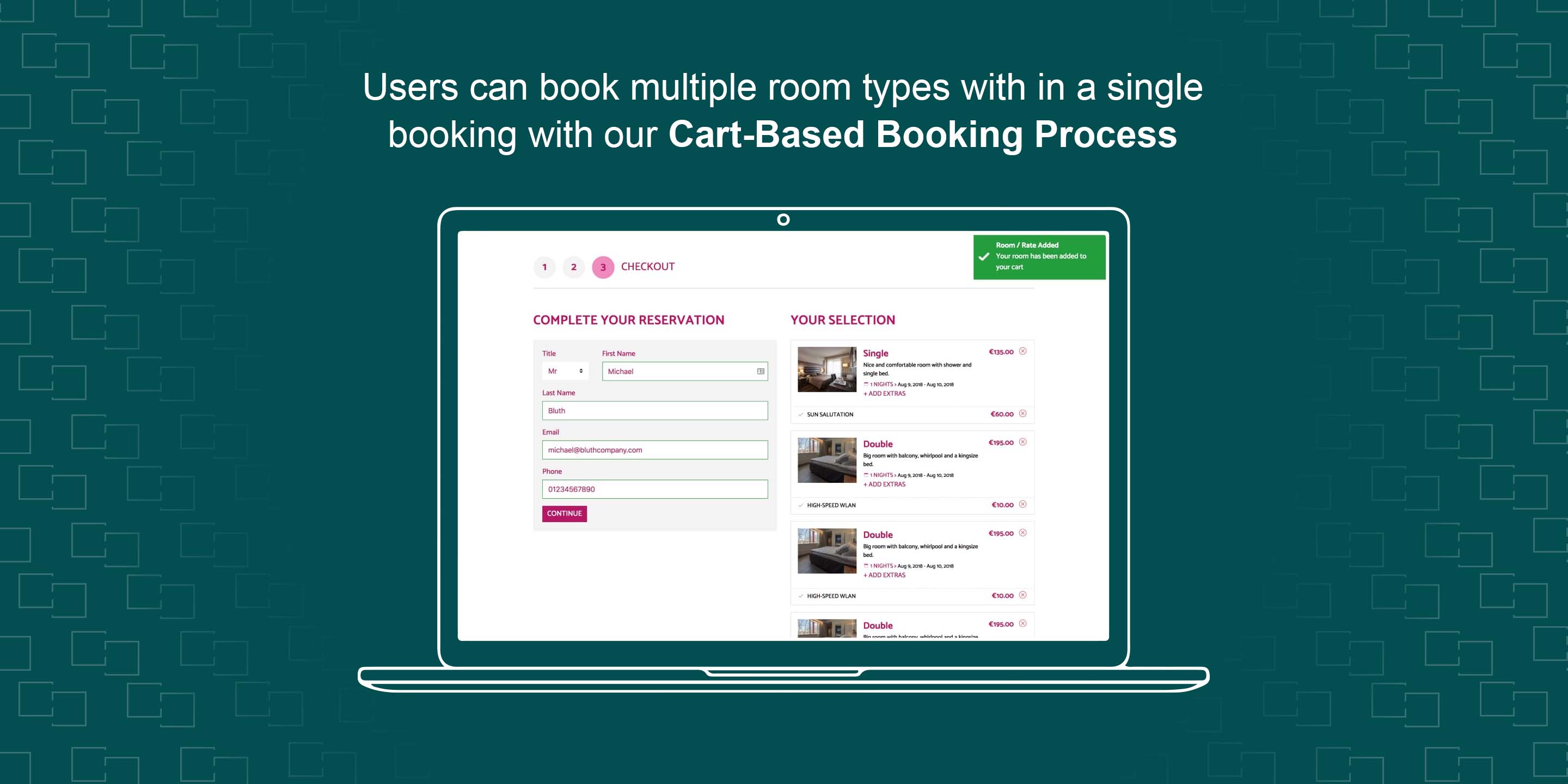Click the Phone field with 01234567890
This screenshot has height=784, width=1568.
coord(655,489)
